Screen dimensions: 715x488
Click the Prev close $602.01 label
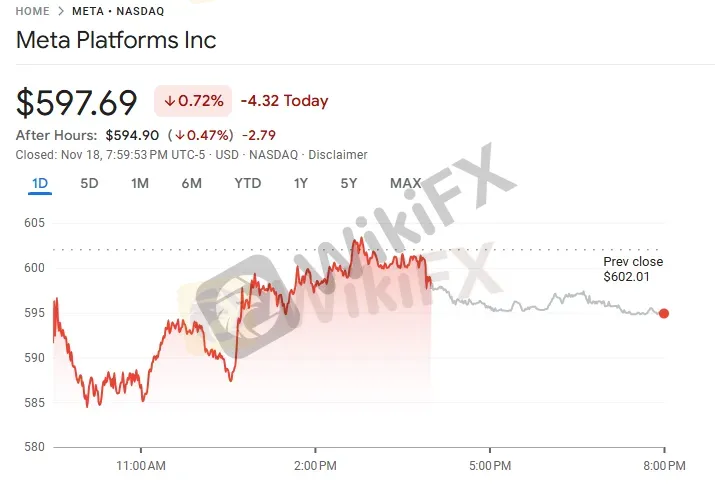tap(632, 269)
